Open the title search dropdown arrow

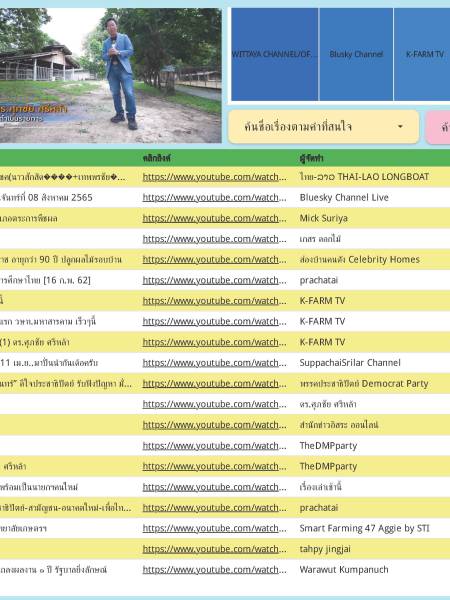(400, 127)
